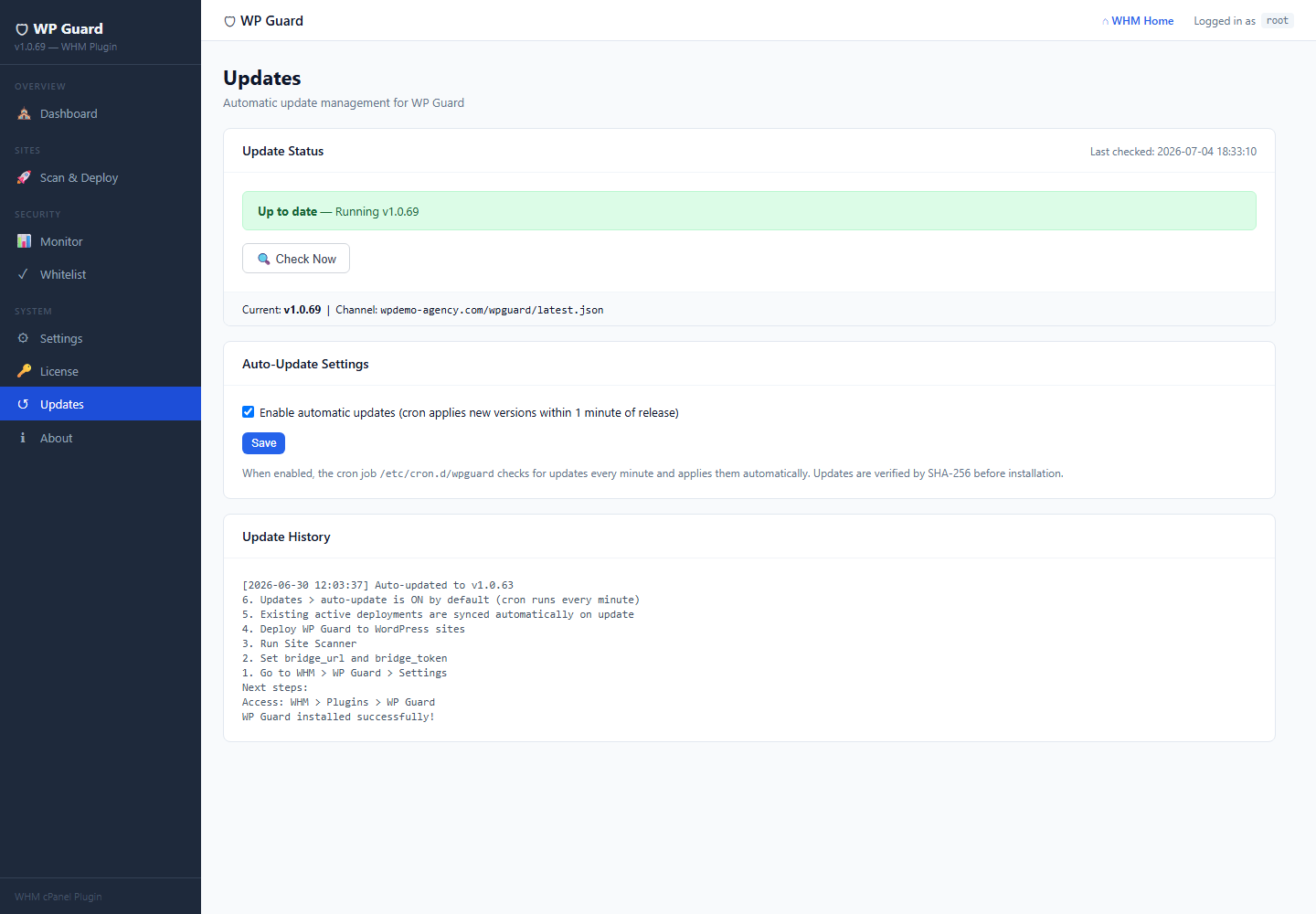
Task: Click the Scan & Deploy rocket icon
Action: 24,178
